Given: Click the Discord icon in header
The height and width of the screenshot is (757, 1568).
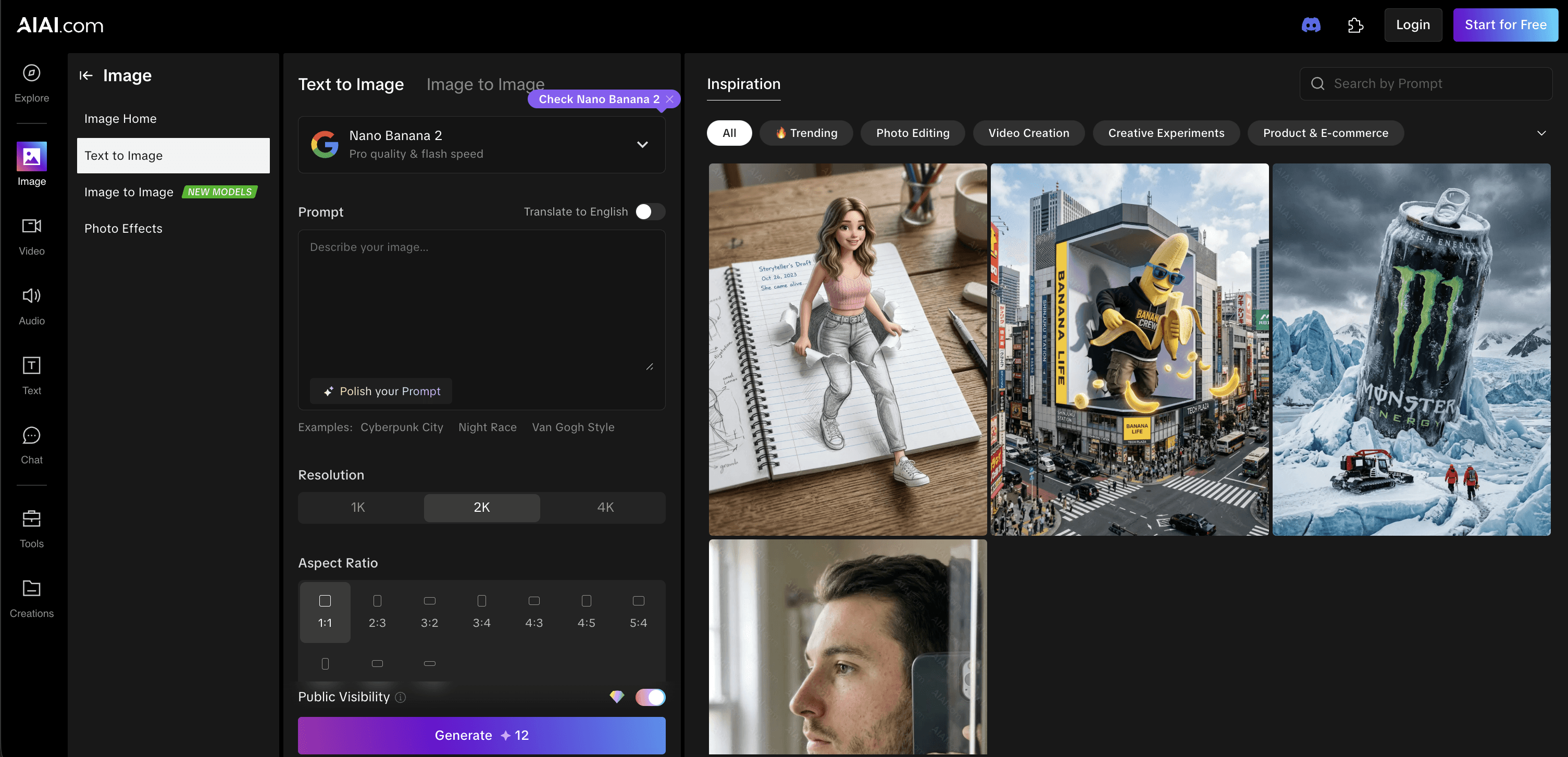Looking at the screenshot, I should point(1311,25).
